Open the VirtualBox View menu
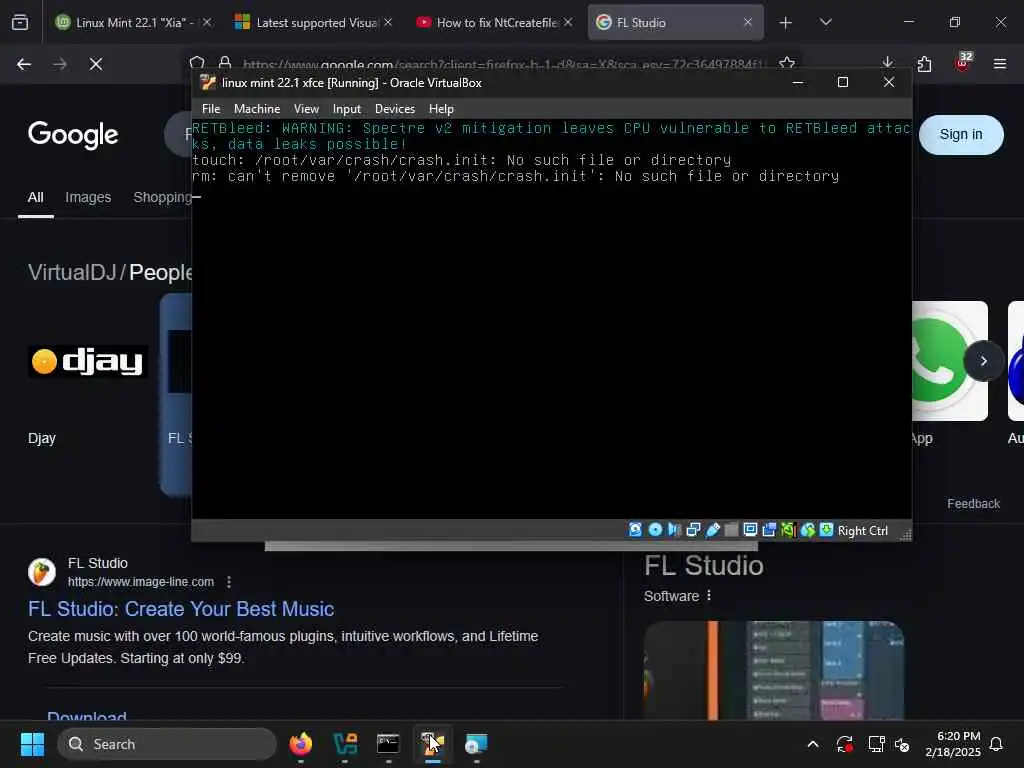 pyautogui.click(x=306, y=109)
